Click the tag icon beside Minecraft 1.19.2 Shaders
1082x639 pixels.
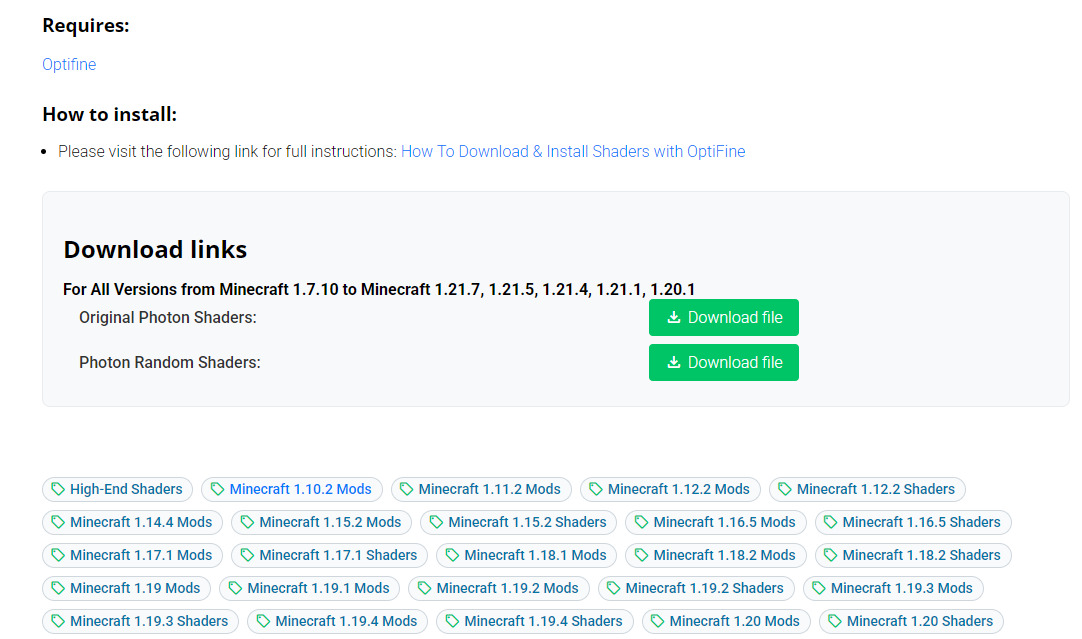[x=613, y=589]
